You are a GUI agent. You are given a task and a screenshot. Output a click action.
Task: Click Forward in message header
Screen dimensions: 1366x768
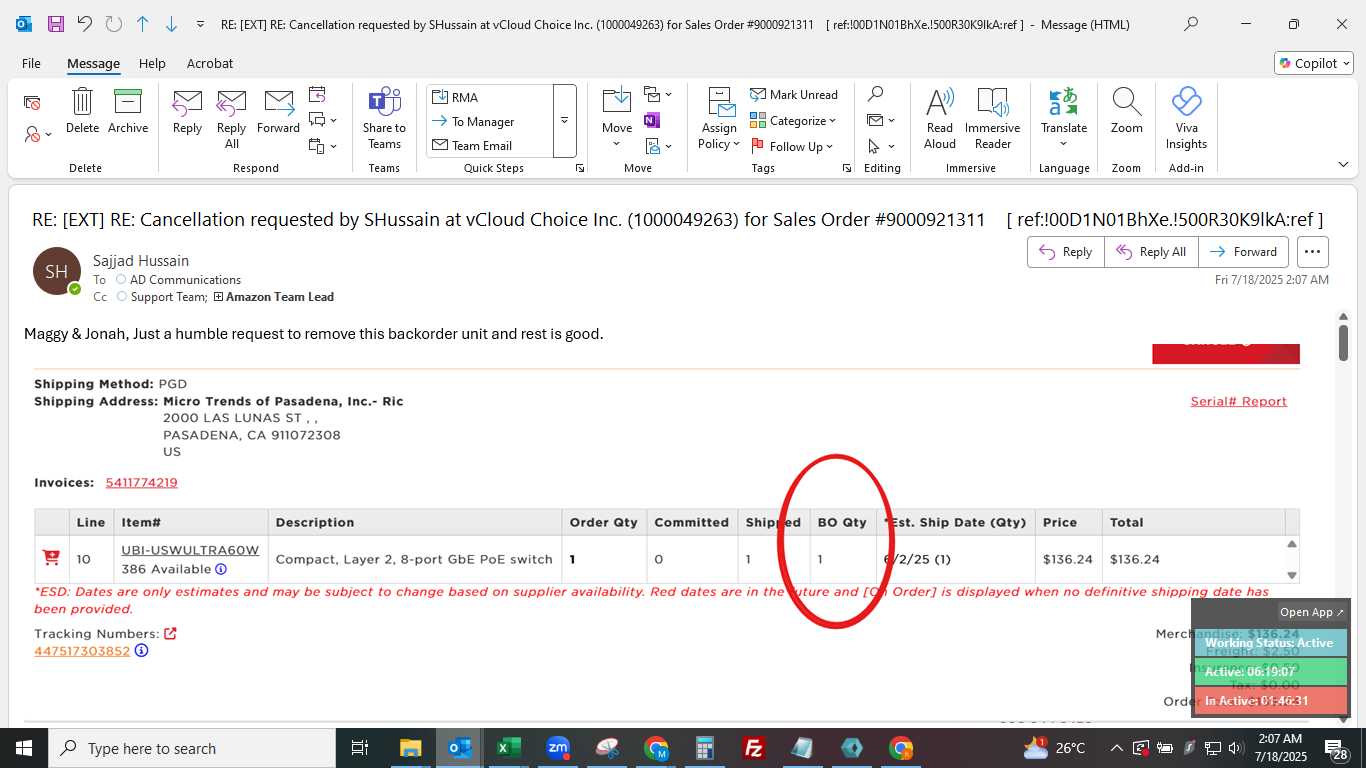pyautogui.click(x=1244, y=252)
